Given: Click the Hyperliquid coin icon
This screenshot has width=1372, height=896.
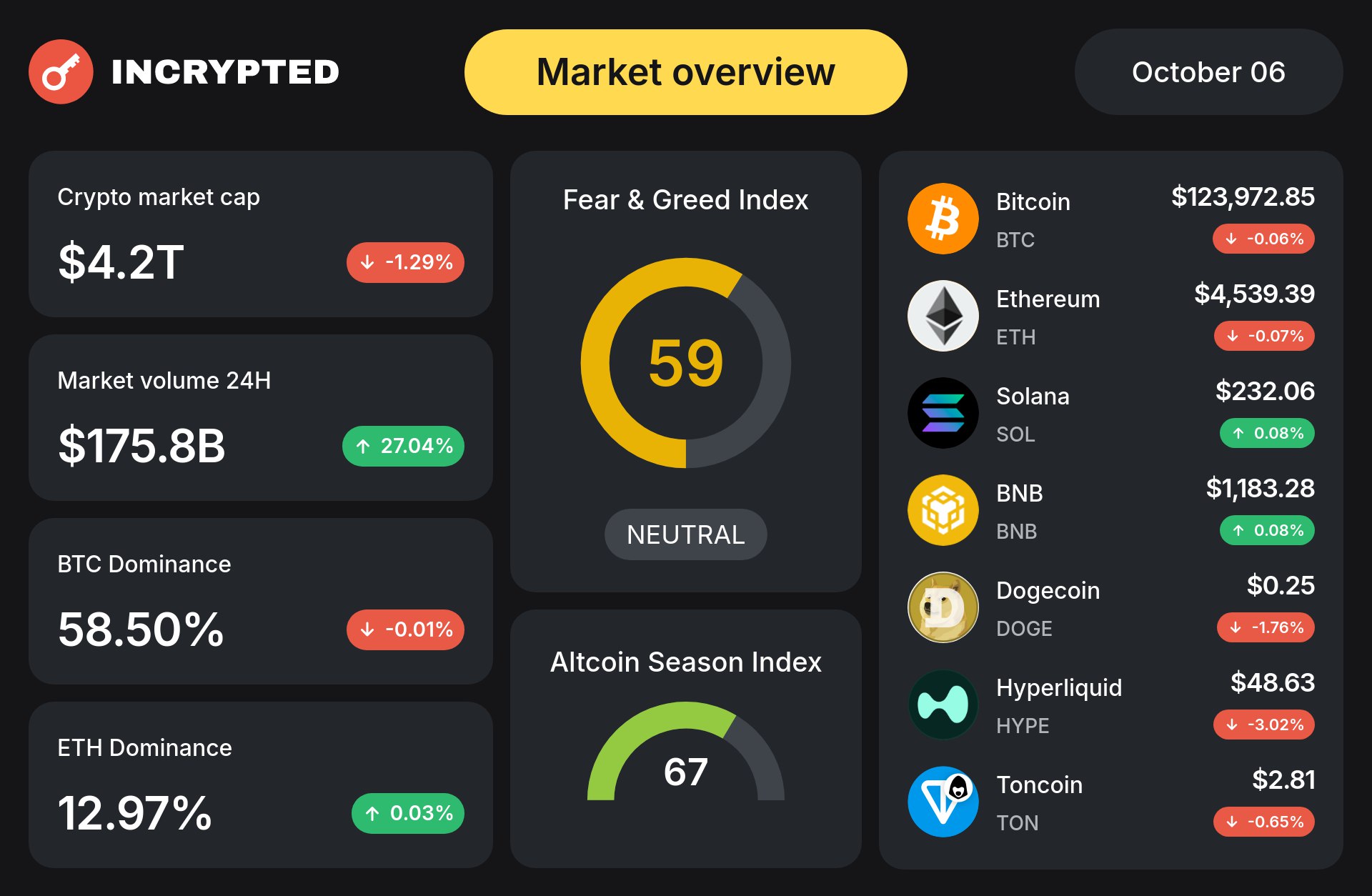Looking at the screenshot, I should [x=943, y=705].
